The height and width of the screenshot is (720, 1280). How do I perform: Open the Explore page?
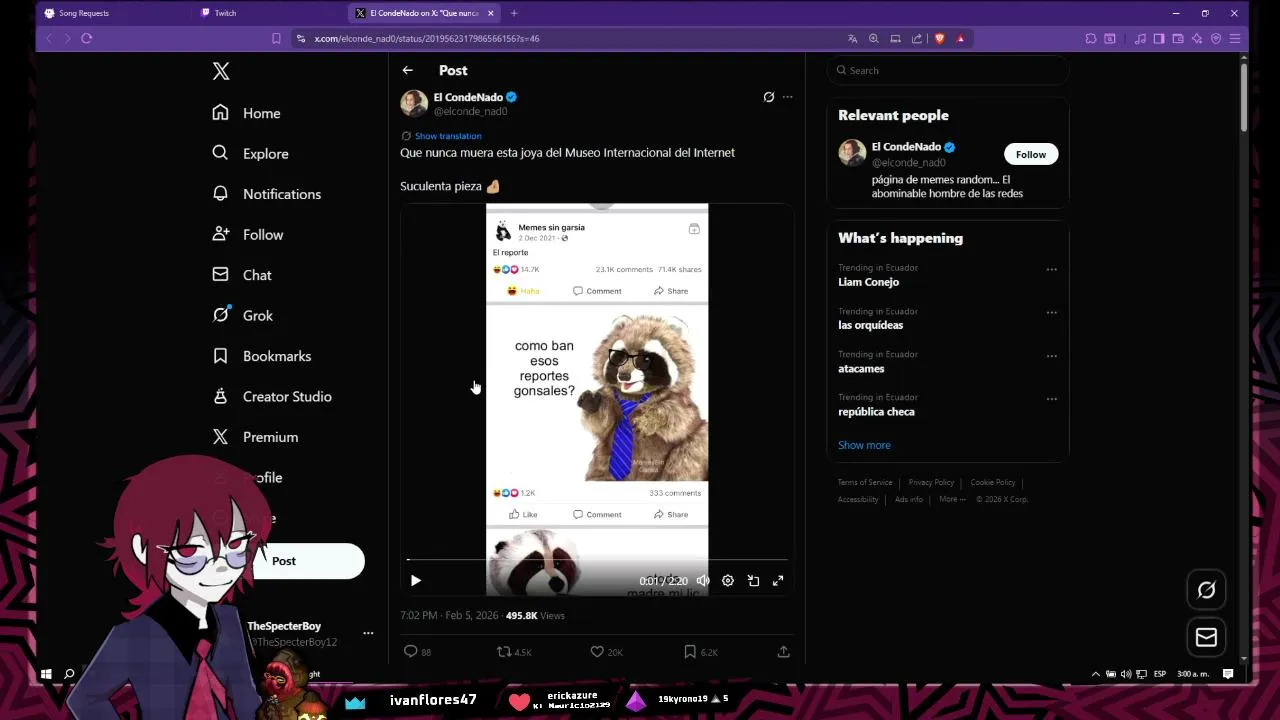pyautogui.click(x=250, y=153)
